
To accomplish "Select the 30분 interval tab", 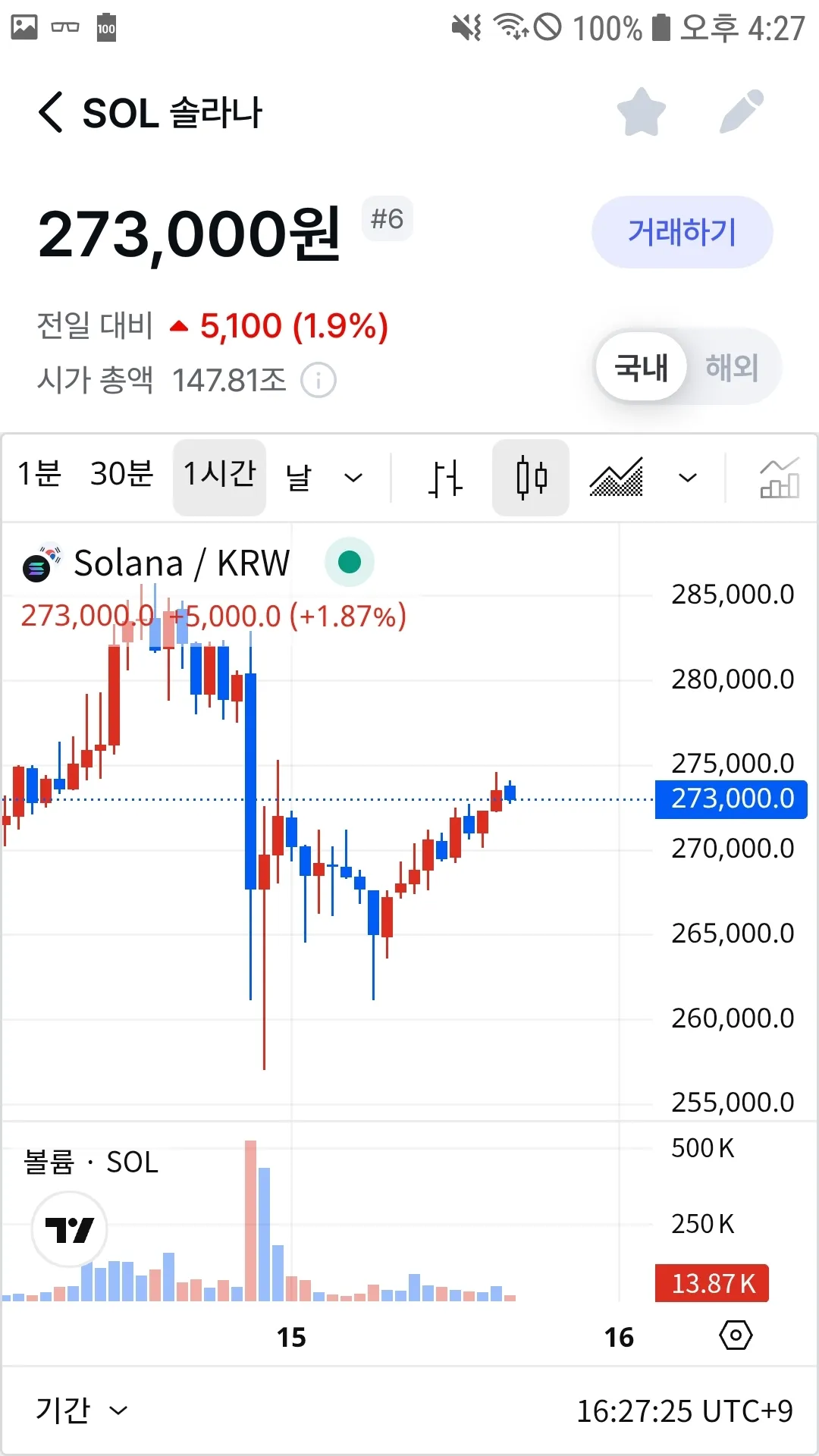I will (x=121, y=474).
